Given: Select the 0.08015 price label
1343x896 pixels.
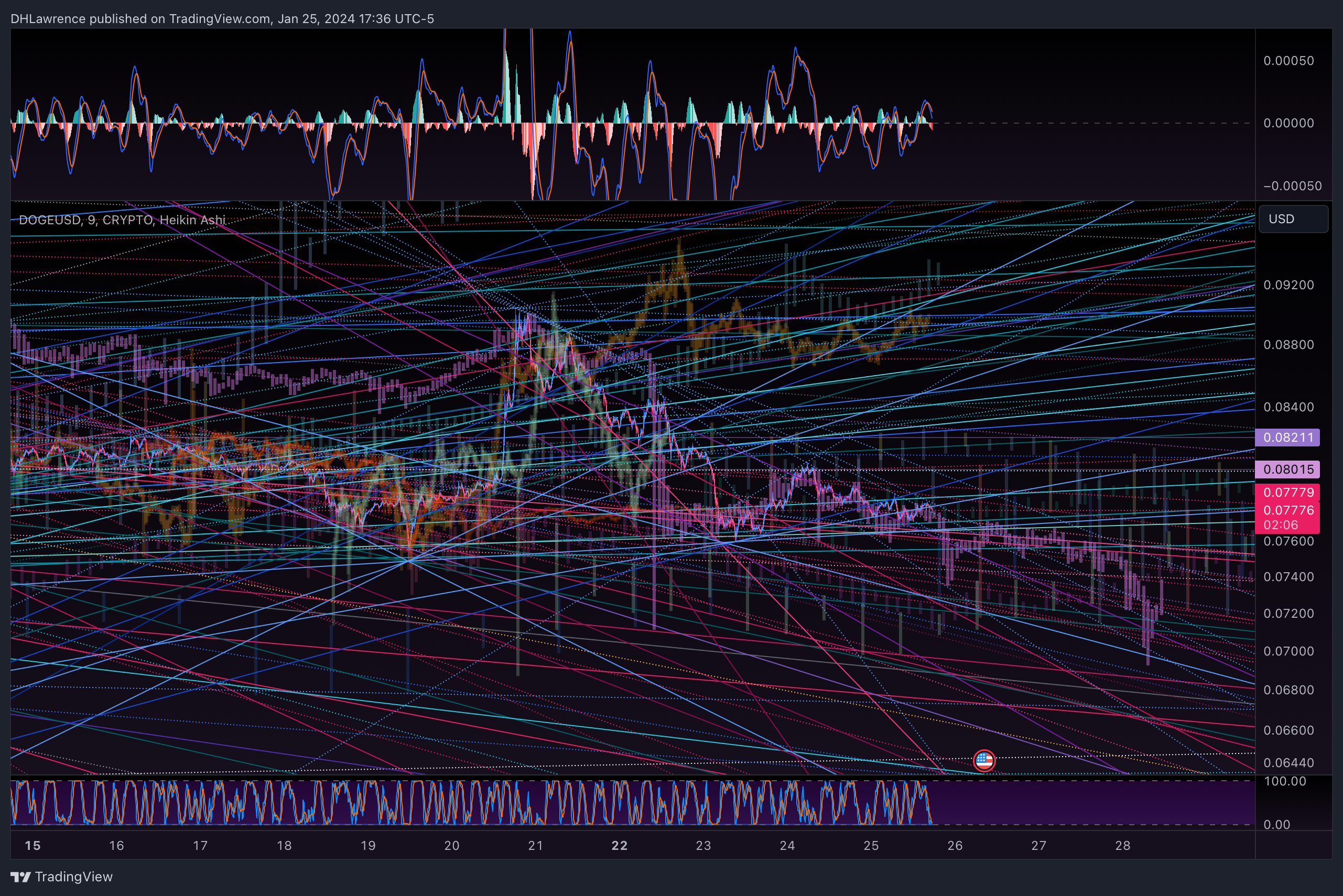Looking at the screenshot, I should tap(1287, 469).
